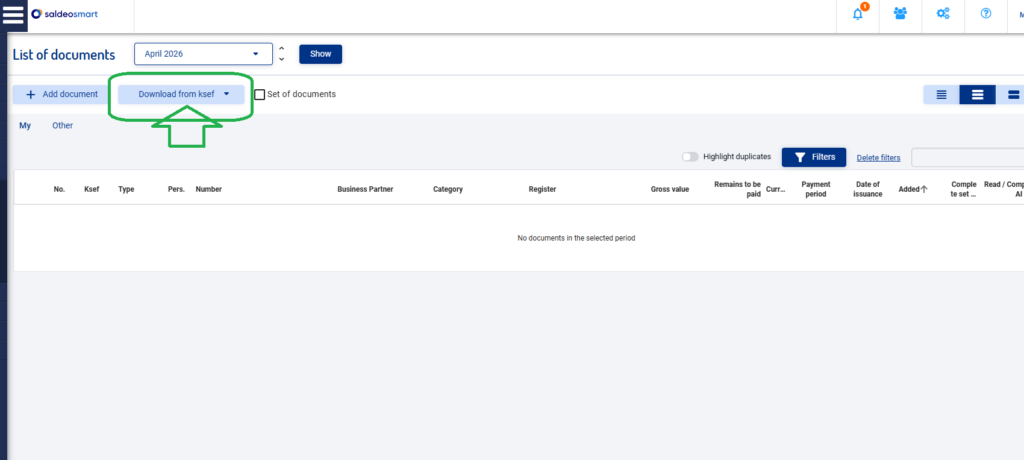Click the saldeosmart logo
Image resolution: width=1024 pixels, height=460 pixels.
pyautogui.click(x=66, y=15)
